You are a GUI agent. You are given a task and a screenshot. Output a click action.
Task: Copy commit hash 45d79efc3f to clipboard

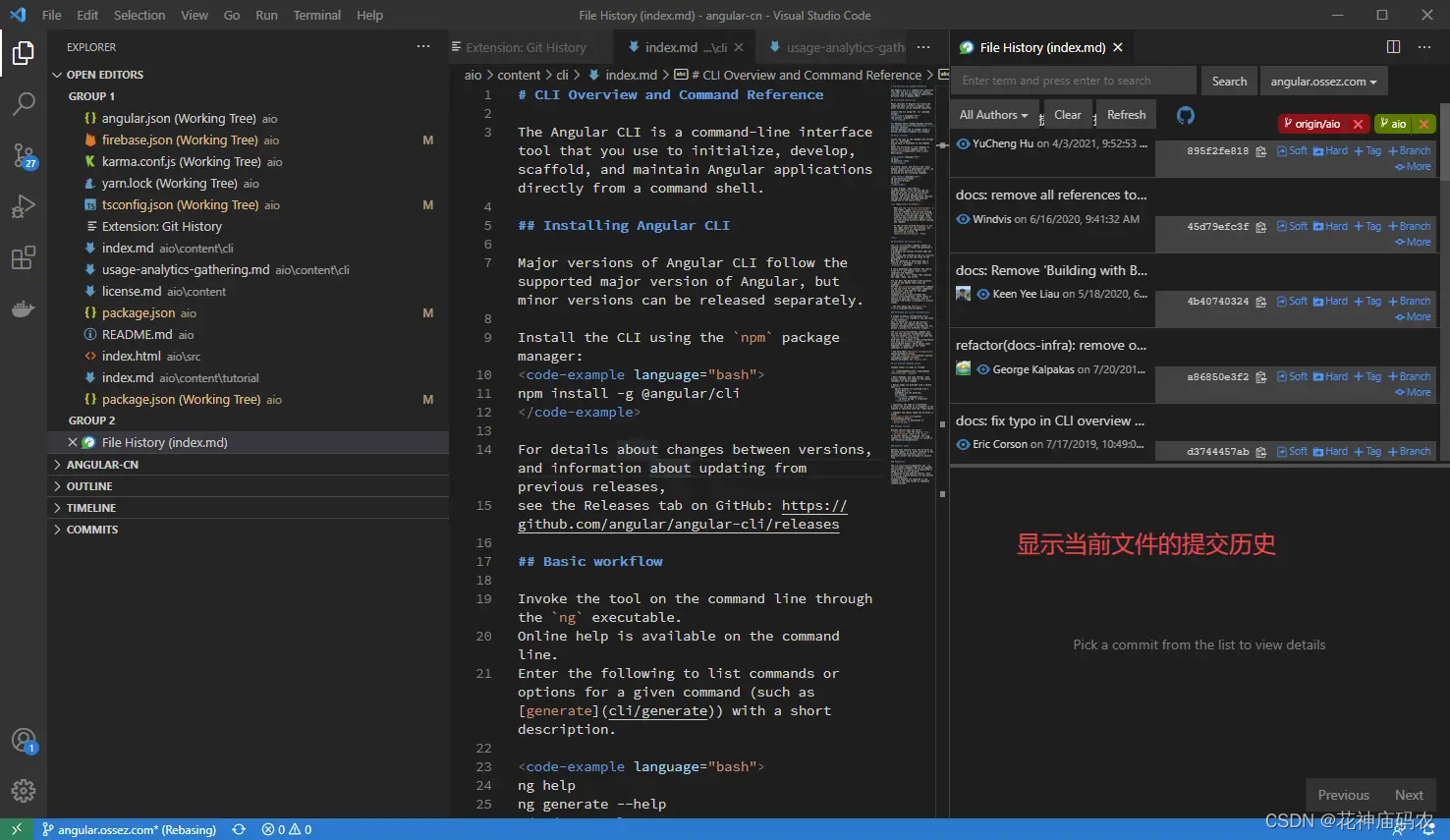tap(1261, 227)
